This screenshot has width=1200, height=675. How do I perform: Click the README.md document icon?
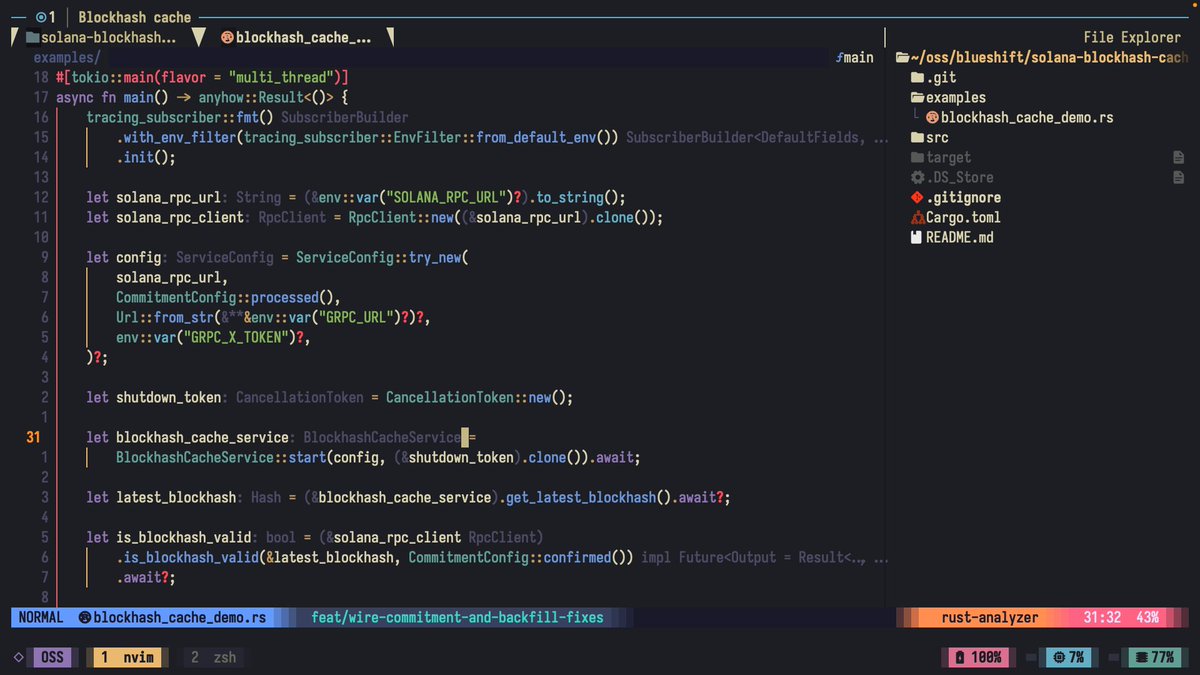(x=917, y=237)
